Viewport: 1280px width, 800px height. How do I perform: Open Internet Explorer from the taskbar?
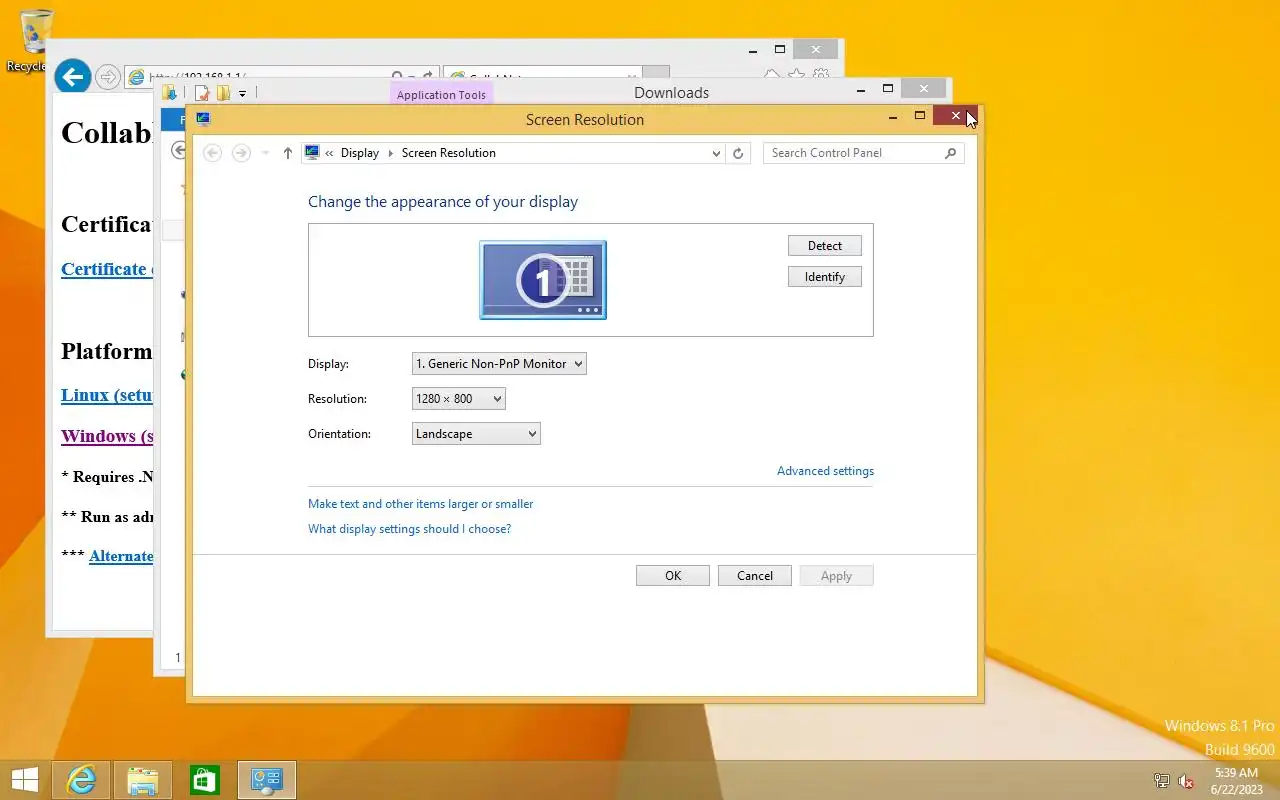pos(81,780)
